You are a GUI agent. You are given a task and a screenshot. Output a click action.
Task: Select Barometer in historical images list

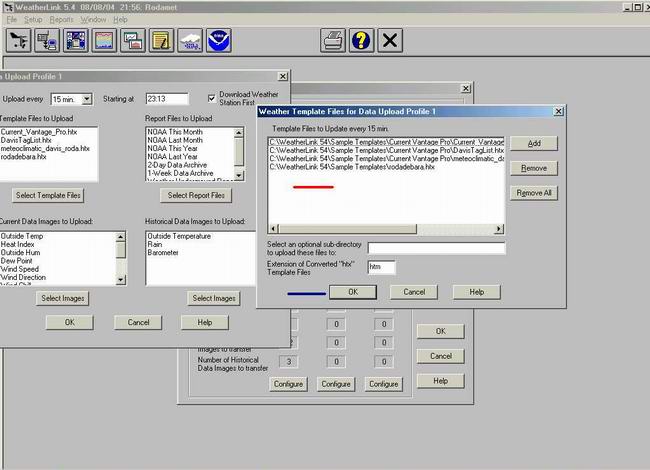(x=163, y=253)
